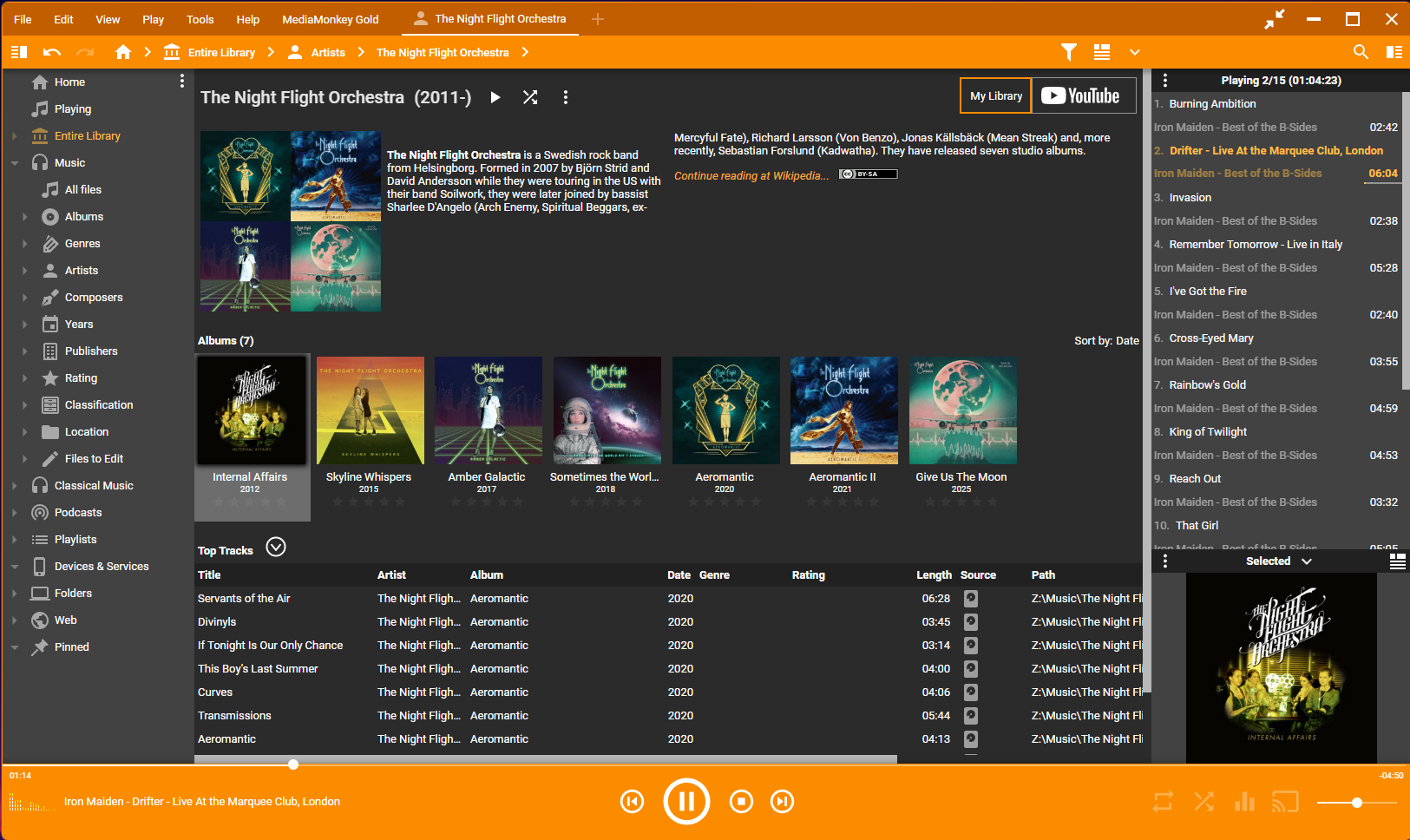Expand the Artists tree node

tap(24, 271)
